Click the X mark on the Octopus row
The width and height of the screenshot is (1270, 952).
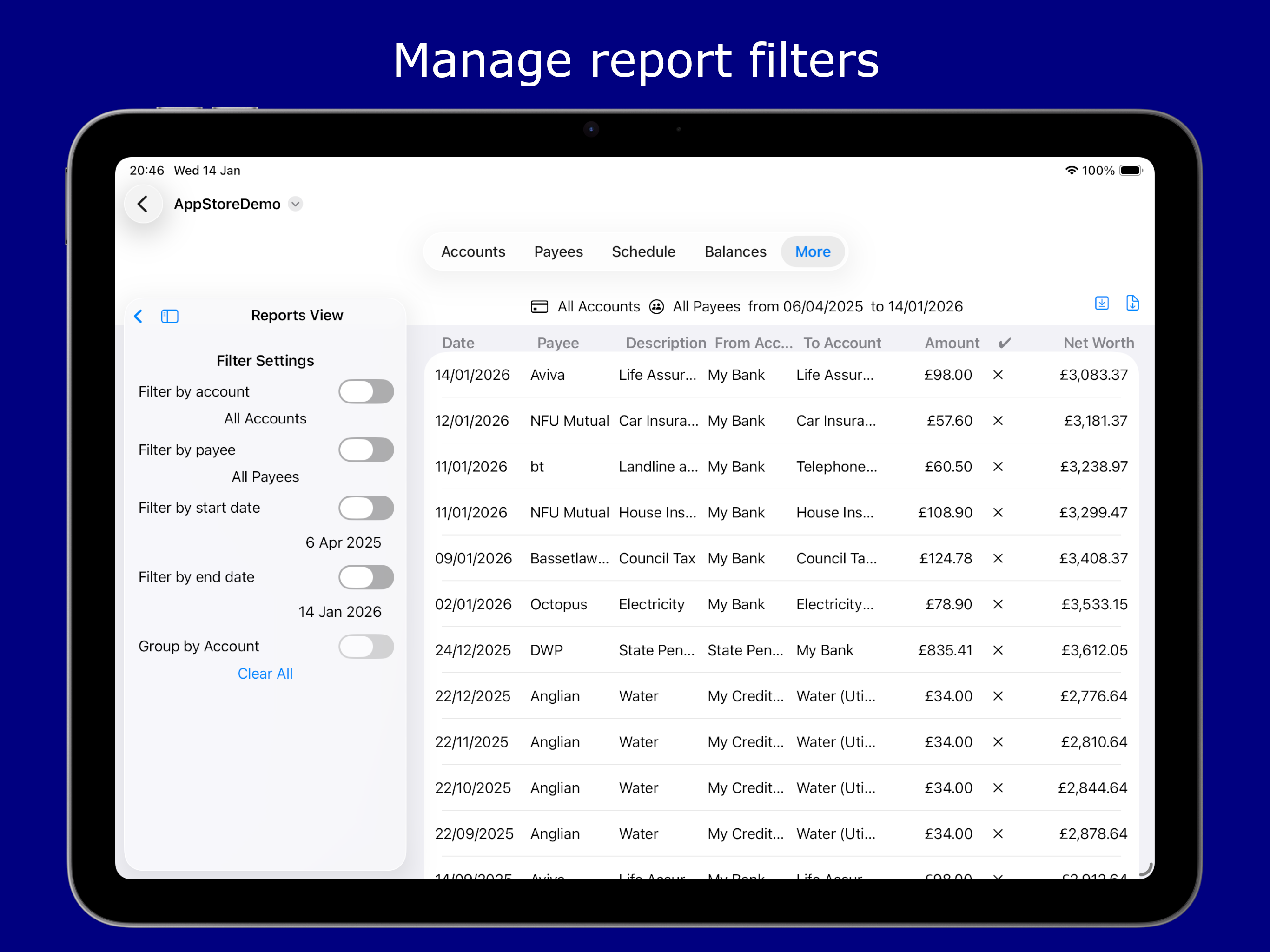pos(998,605)
